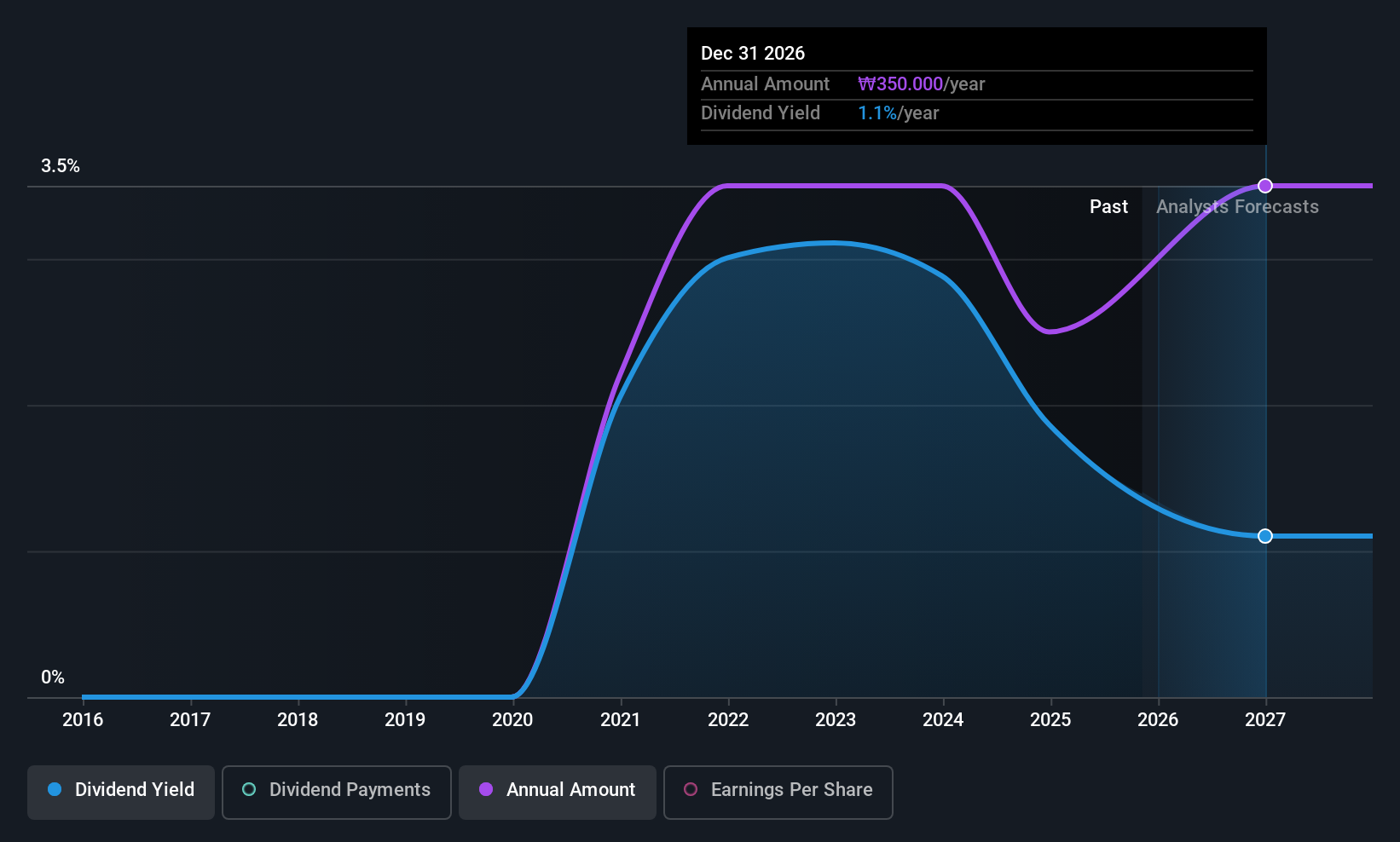Click the Analysts Forecasts label
The height and width of the screenshot is (842, 1400).
(1237, 207)
